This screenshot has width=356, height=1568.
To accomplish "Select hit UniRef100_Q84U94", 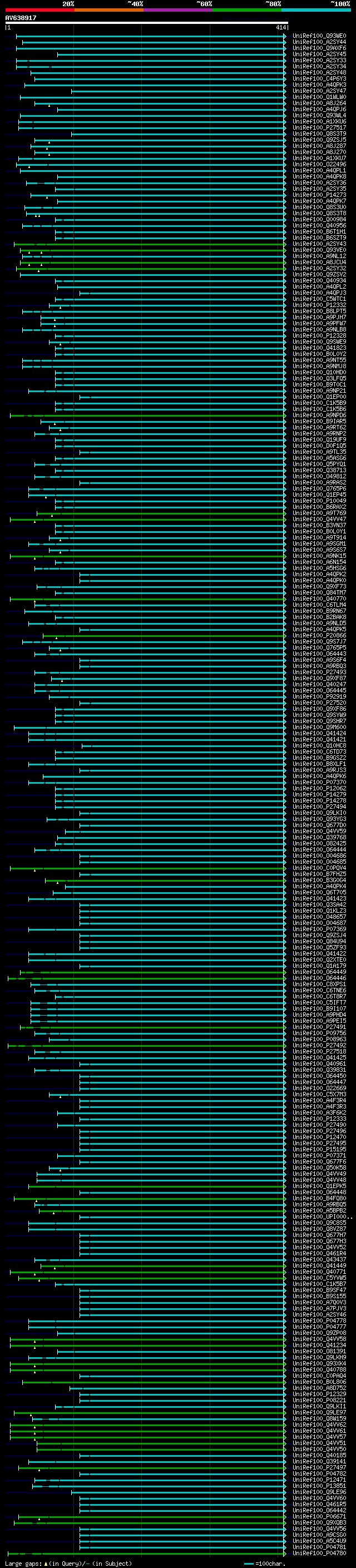I will coord(319,941).
